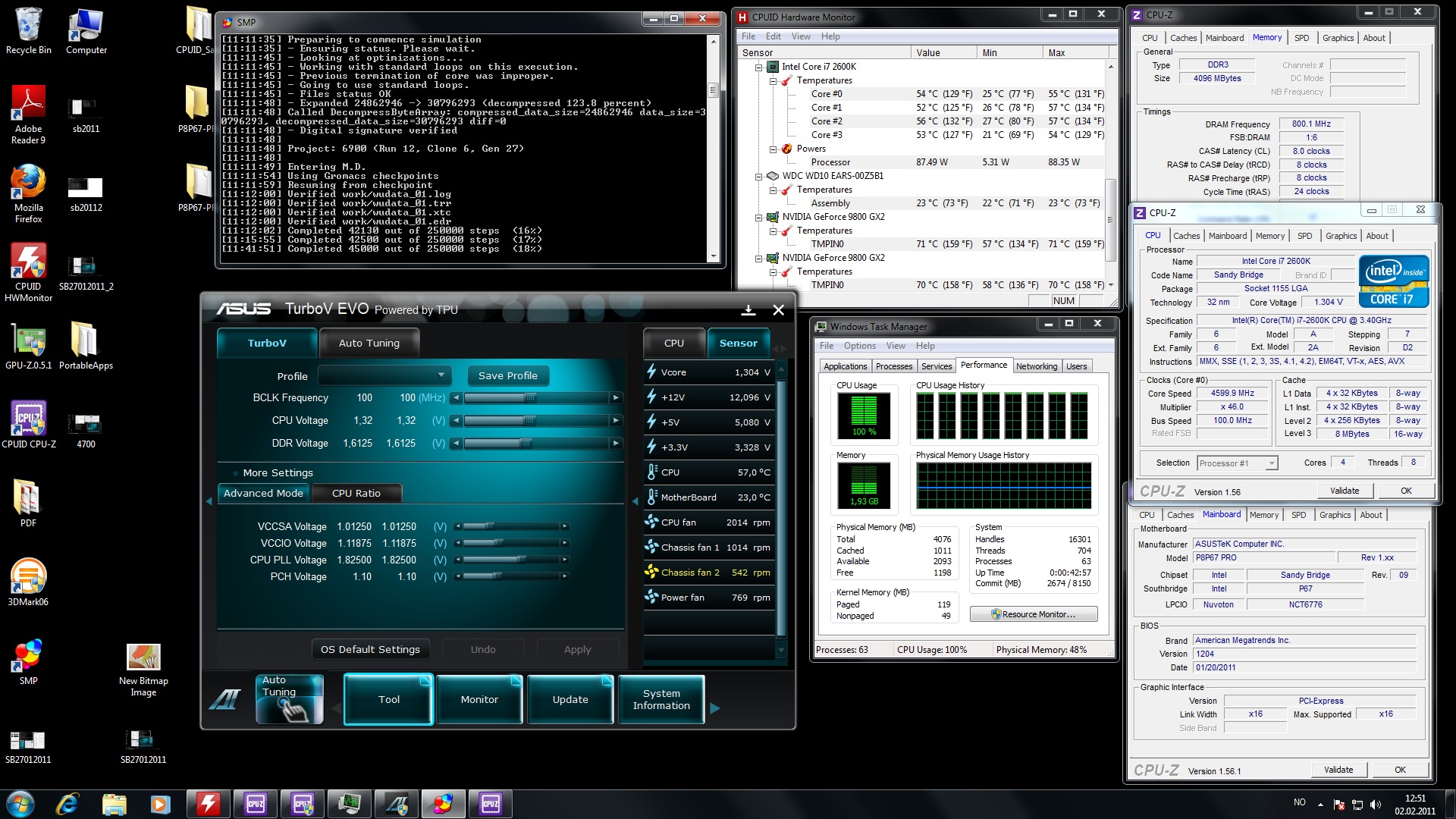Switch to ASUS AI Suite taskbar button

click(396, 803)
